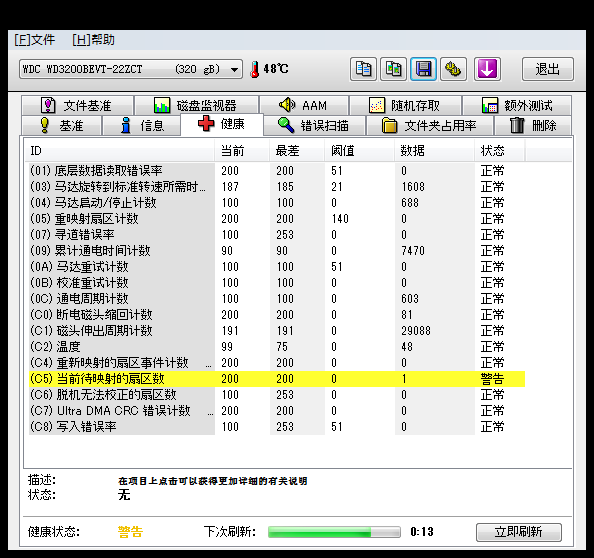Open the 随机存取 tab
Viewport: 594px width, 558px height.
click(405, 105)
